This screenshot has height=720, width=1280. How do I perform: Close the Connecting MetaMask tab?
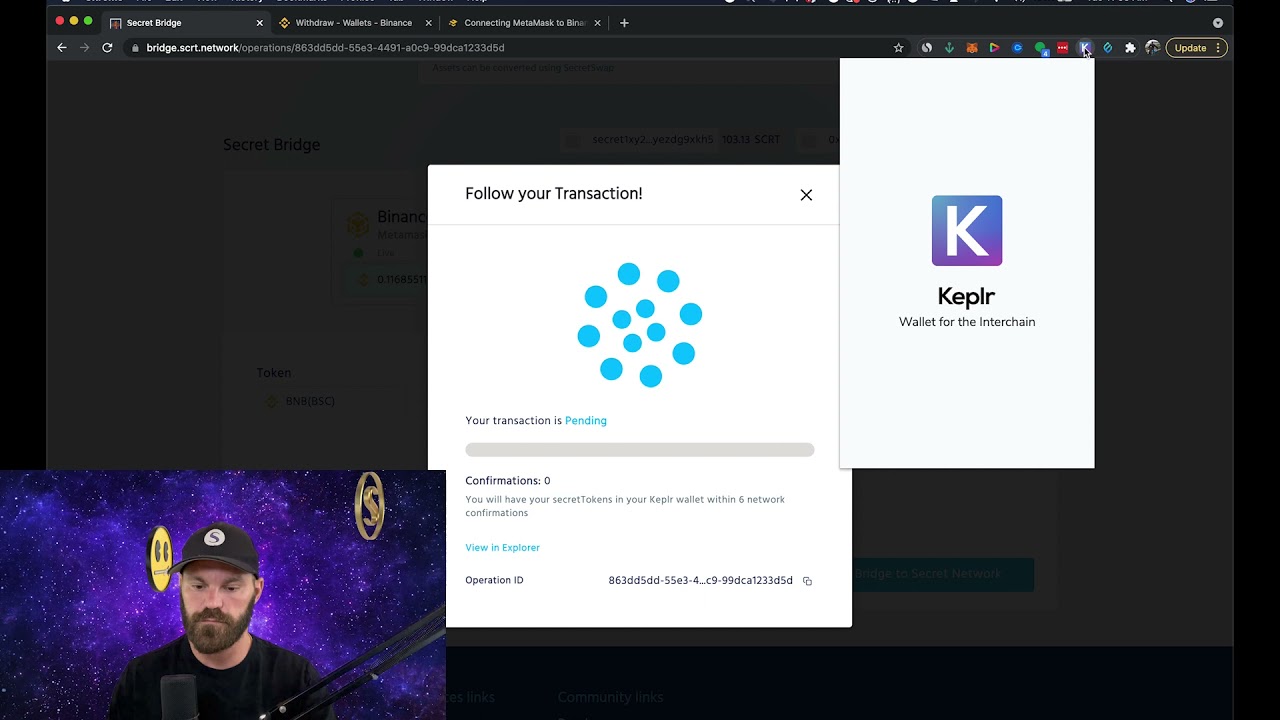click(x=597, y=23)
